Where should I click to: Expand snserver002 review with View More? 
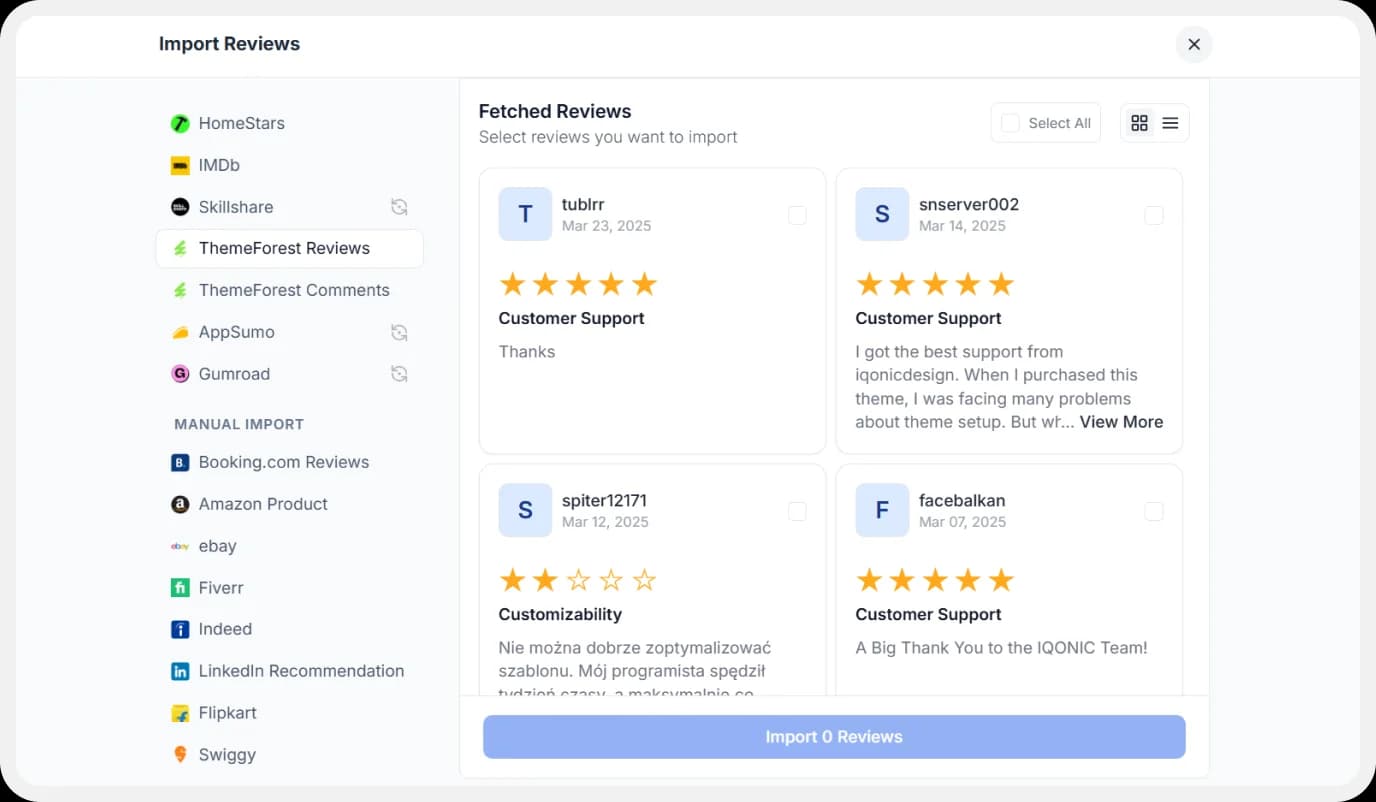point(1121,422)
